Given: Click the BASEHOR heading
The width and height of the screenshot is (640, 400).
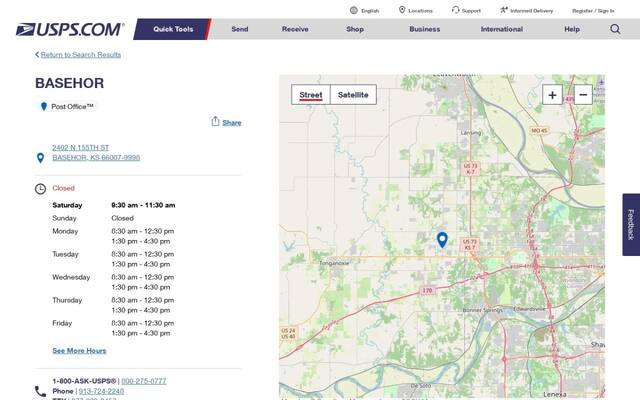Looking at the screenshot, I should 69,83.
